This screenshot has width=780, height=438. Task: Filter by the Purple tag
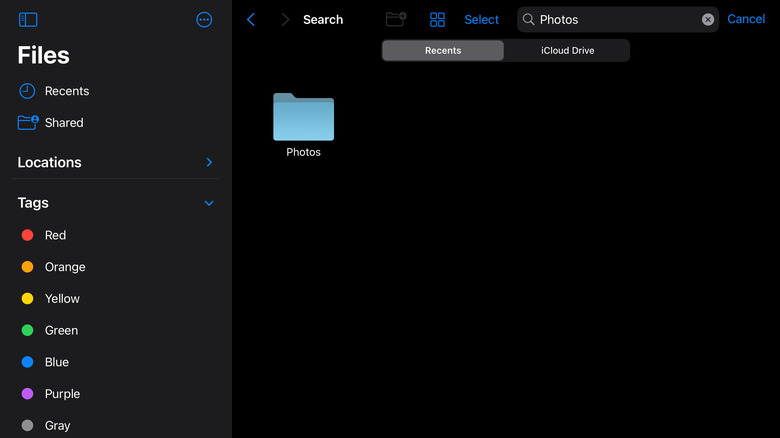[62, 394]
